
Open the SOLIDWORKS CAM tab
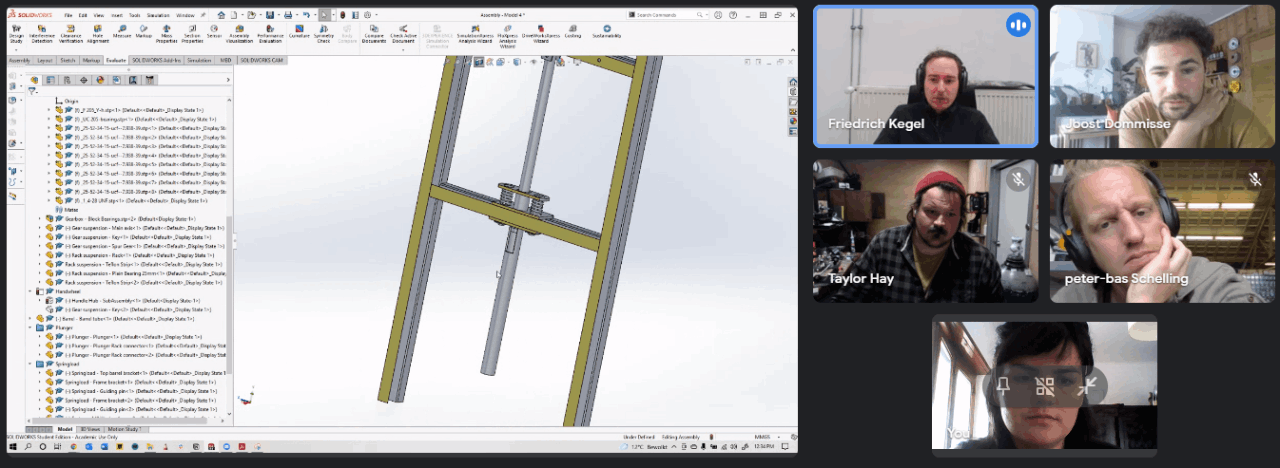pos(260,60)
